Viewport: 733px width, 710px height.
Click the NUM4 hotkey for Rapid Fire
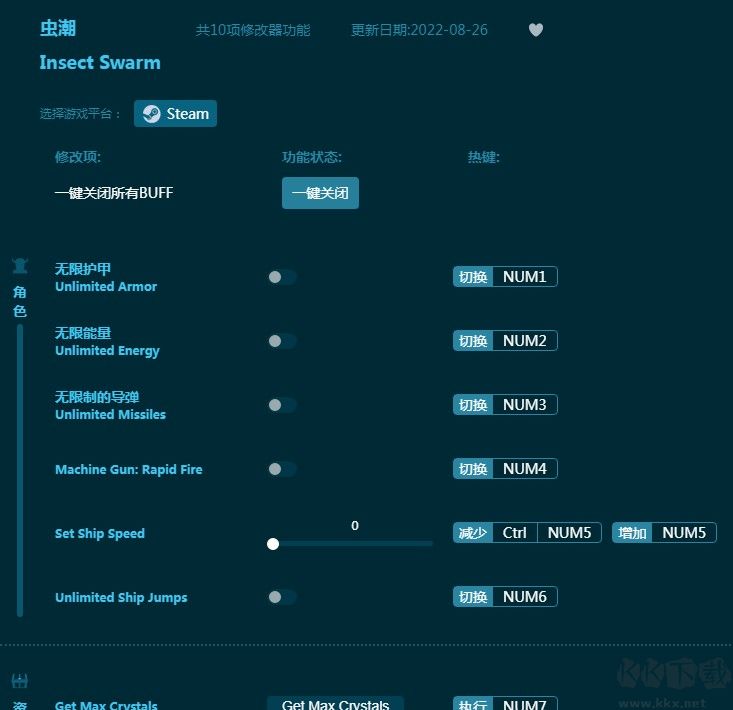pyautogui.click(x=525, y=468)
